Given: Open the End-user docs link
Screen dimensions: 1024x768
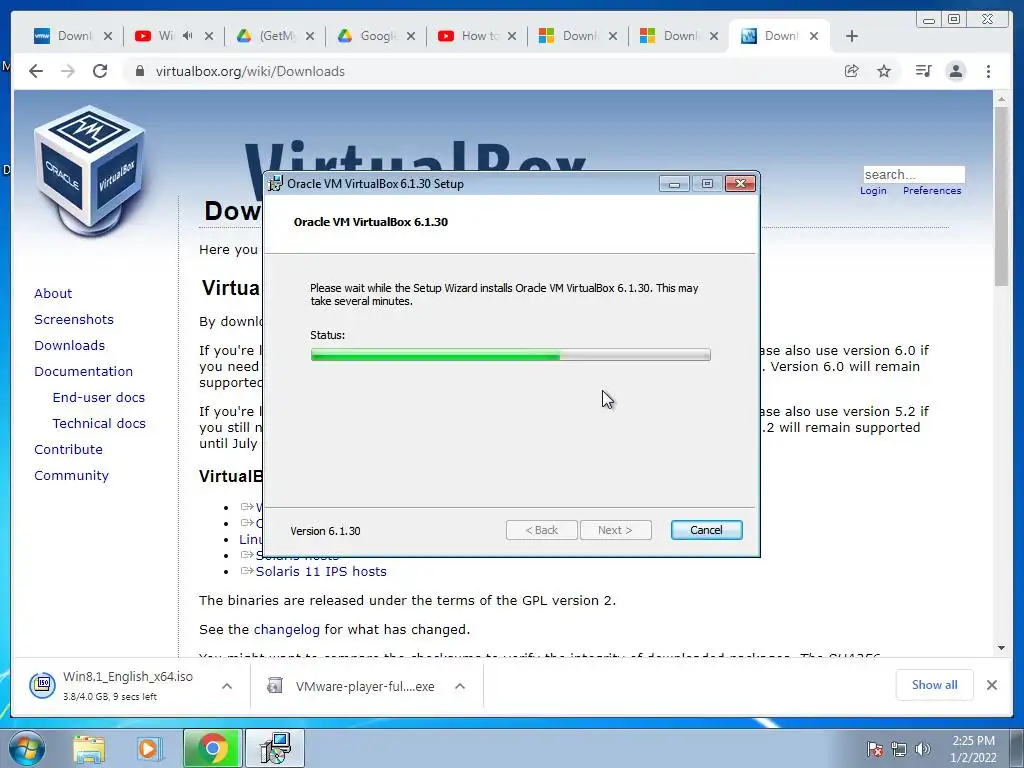Looking at the screenshot, I should tap(99, 398).
